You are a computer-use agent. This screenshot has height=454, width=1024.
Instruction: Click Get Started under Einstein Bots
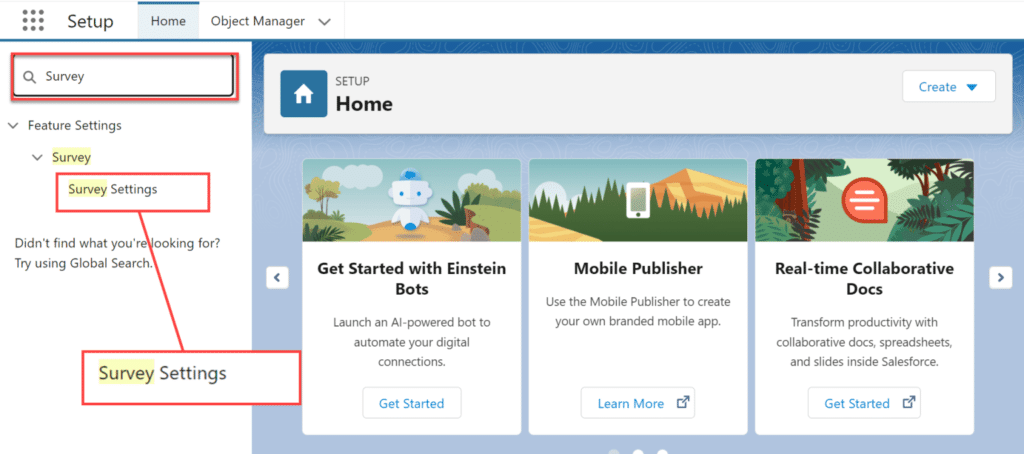point(411,403)
